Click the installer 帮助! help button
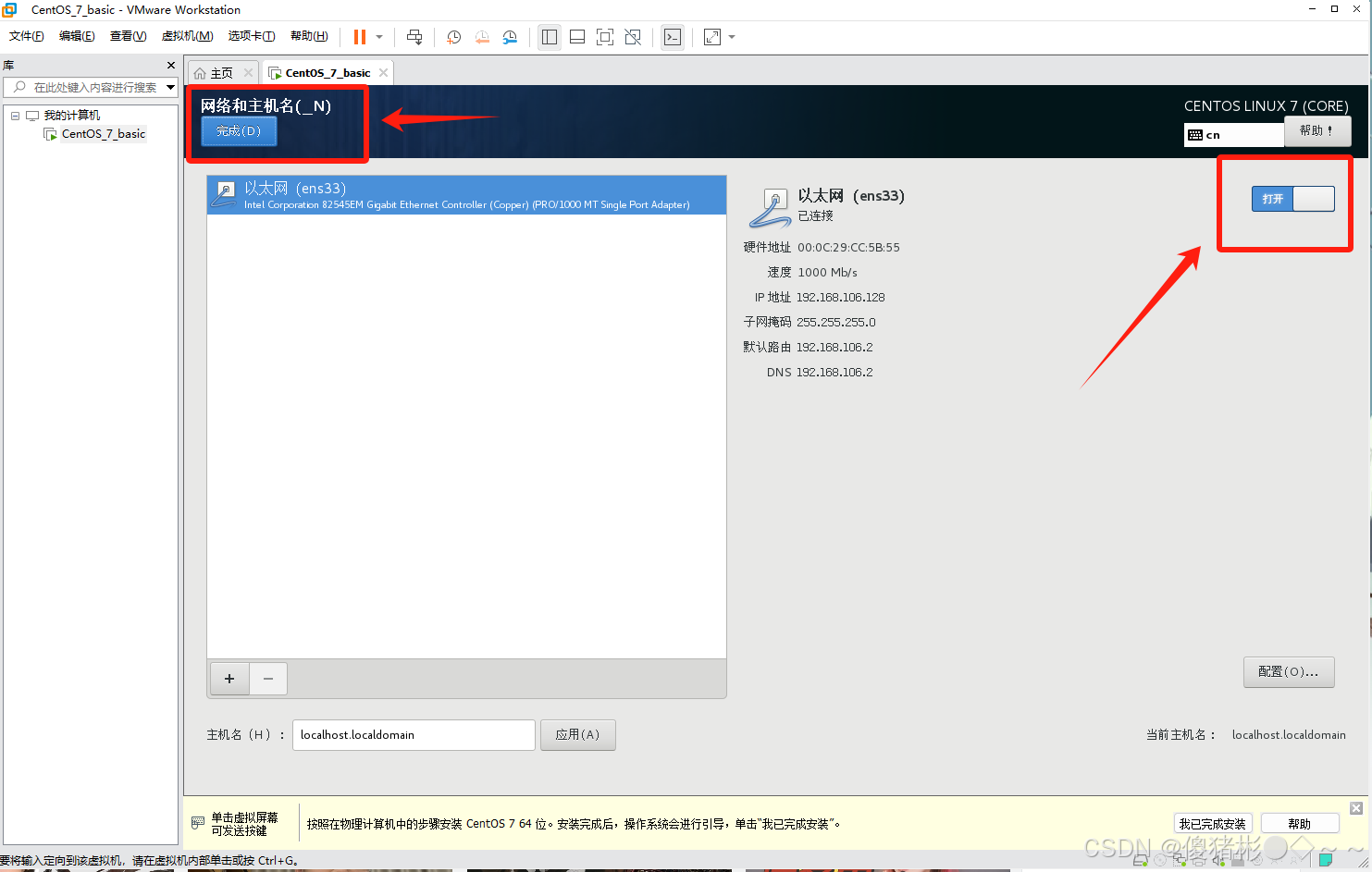The height and width of the screenshot is (872, 1372). pos(1317,131)
